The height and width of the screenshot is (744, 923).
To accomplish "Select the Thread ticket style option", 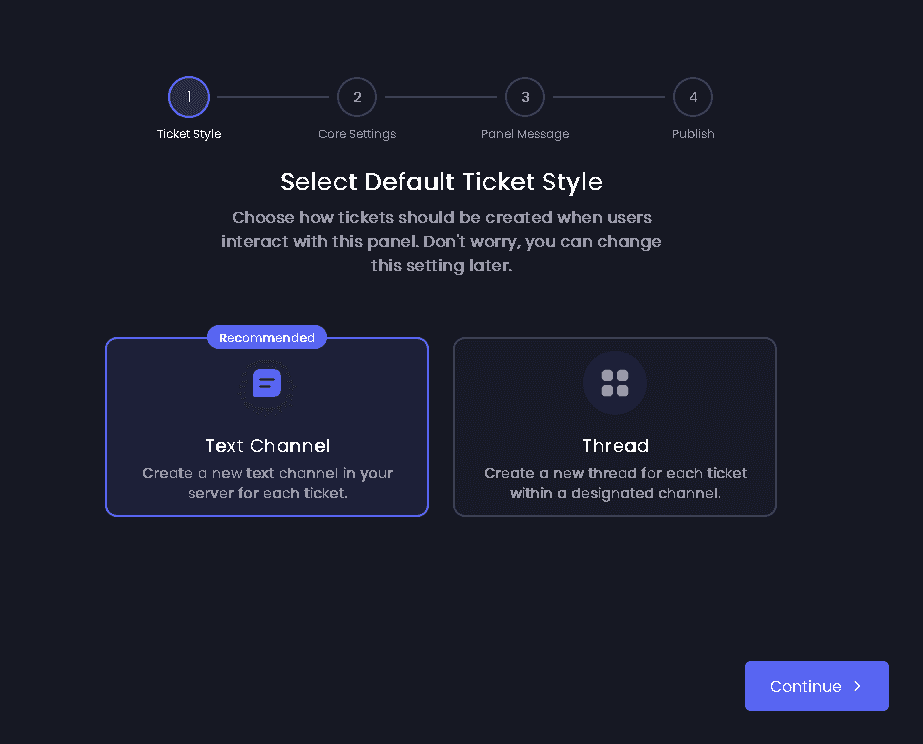I will click(x=614, y=427).
